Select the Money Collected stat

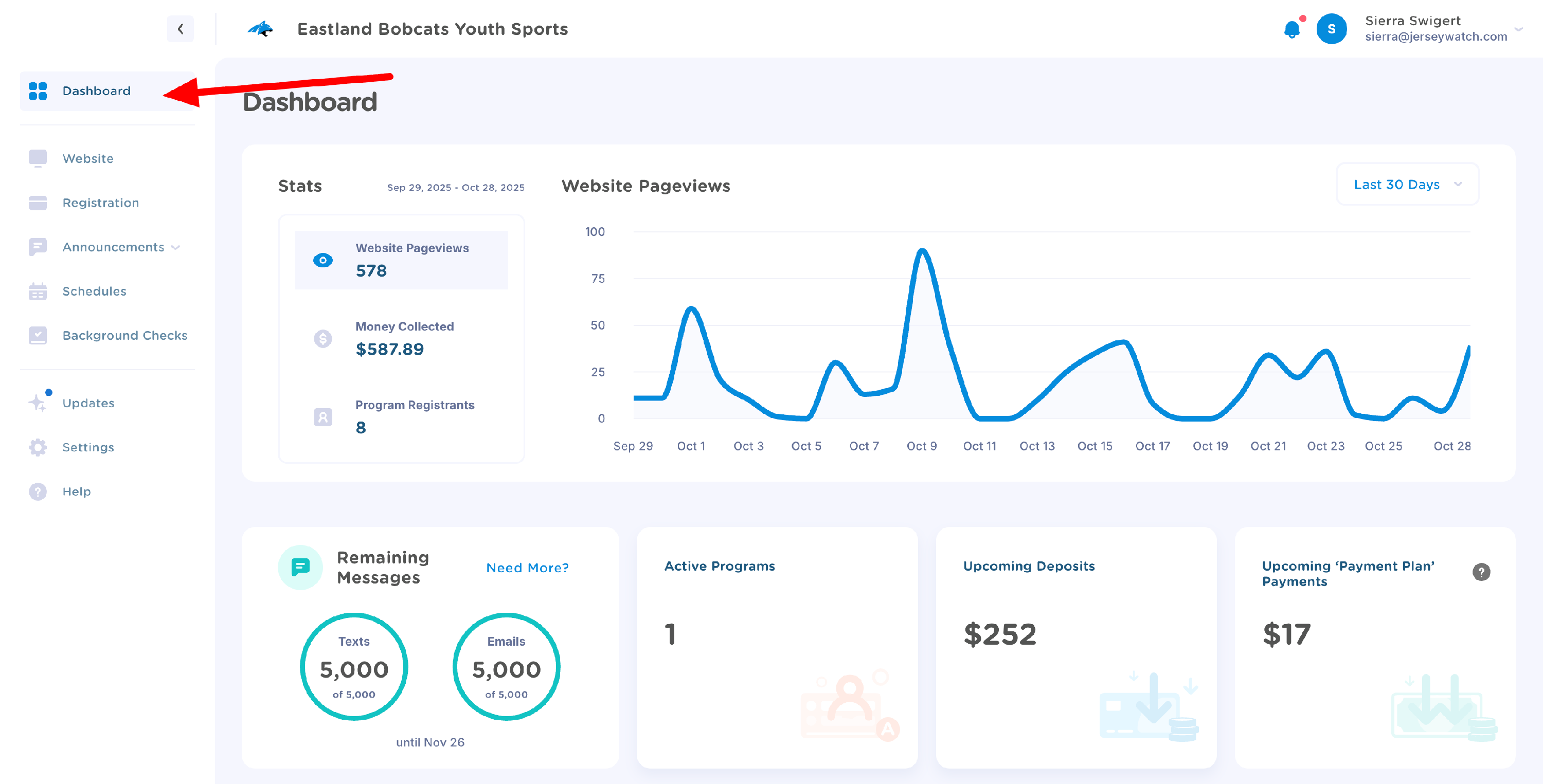click(x=401, y=338)
